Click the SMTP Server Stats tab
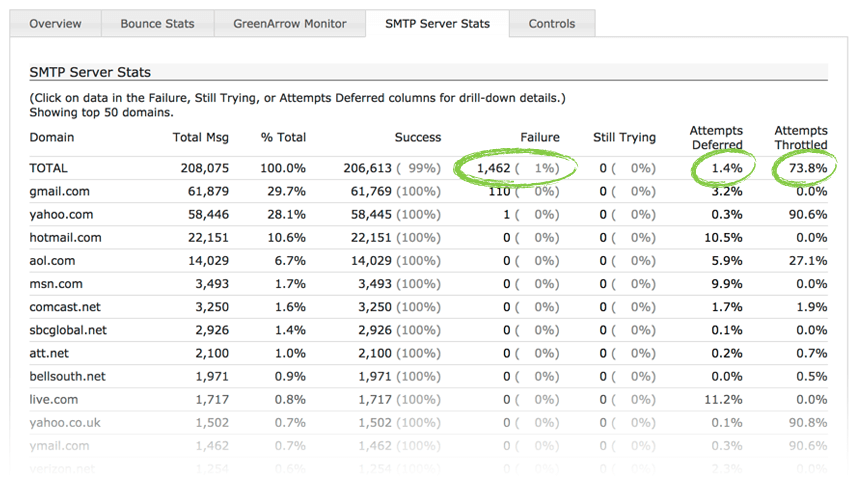This screenshot has width=858, height=481. [437, 23]
